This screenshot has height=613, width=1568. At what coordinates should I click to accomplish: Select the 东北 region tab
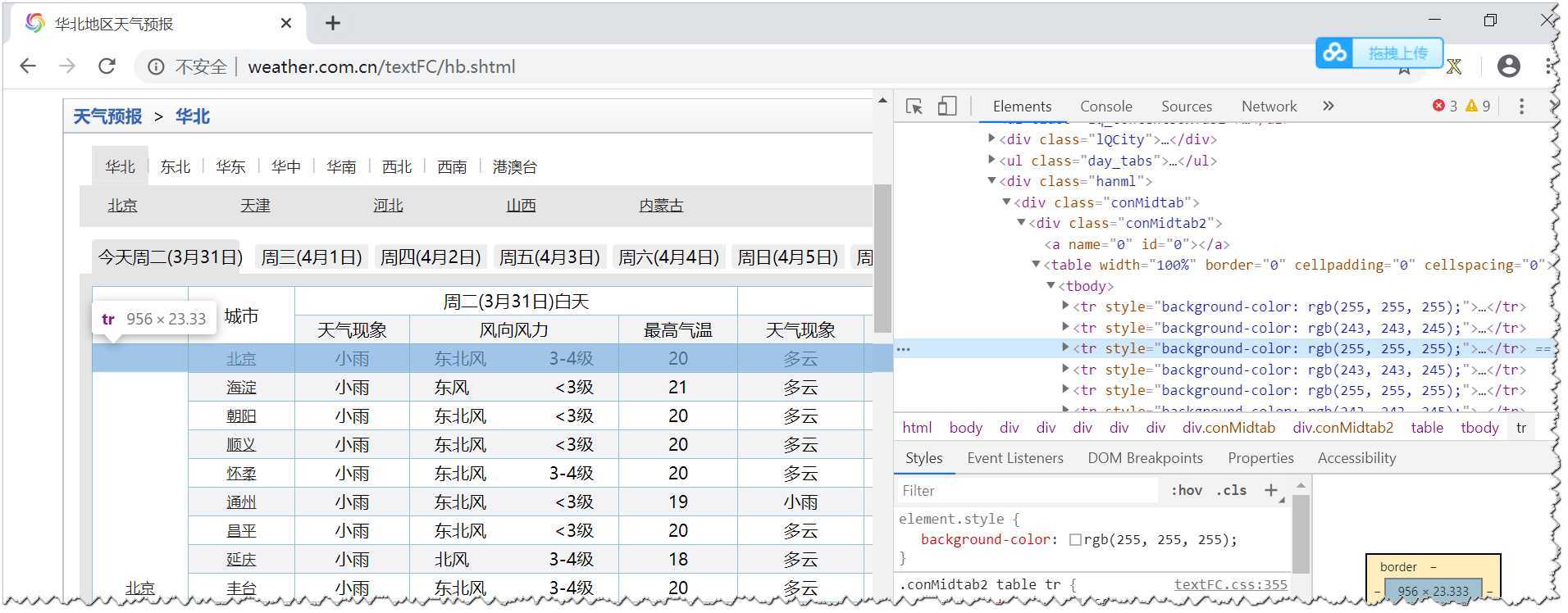pos(175,166)
